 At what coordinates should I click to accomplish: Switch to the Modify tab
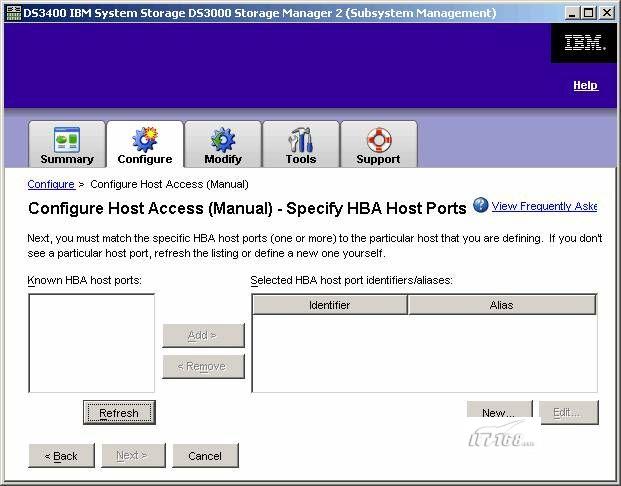(x=223, y=145)
